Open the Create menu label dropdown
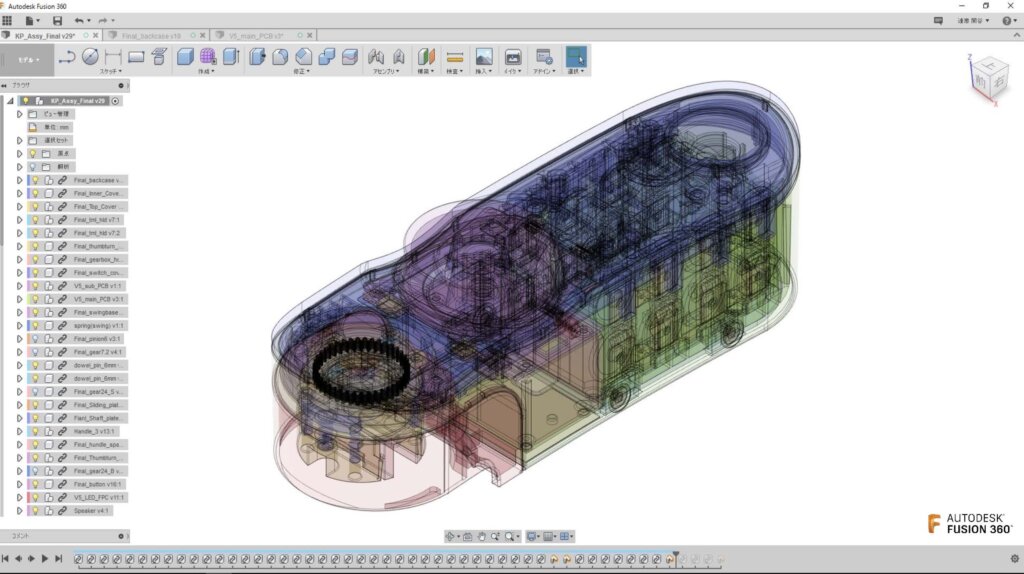1024x574 pixels. [206, 71]
